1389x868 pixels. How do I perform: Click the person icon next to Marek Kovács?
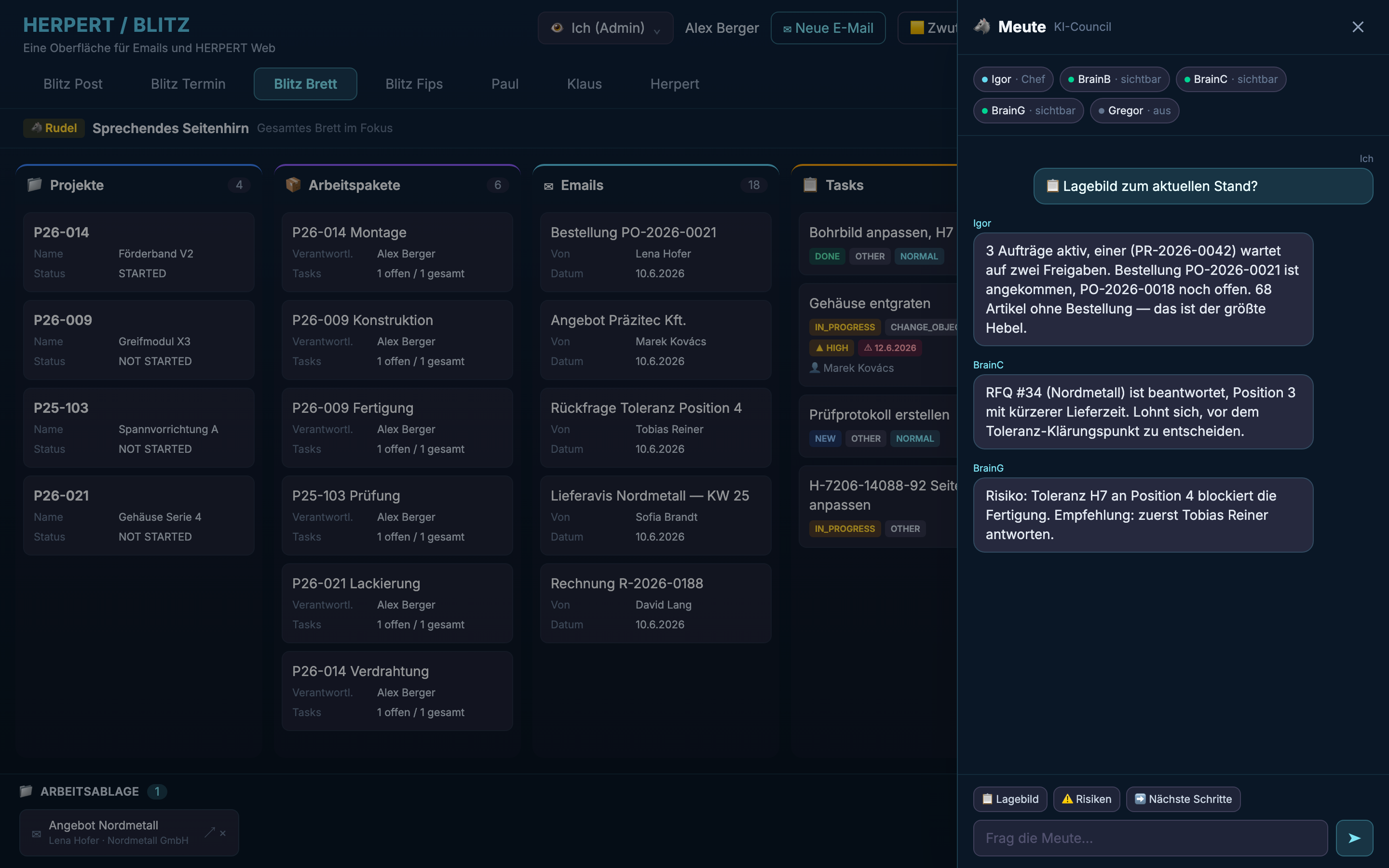815,367
